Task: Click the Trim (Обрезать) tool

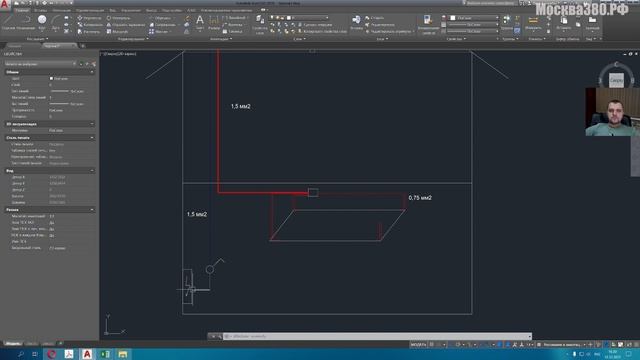Action: click(160, 18)
